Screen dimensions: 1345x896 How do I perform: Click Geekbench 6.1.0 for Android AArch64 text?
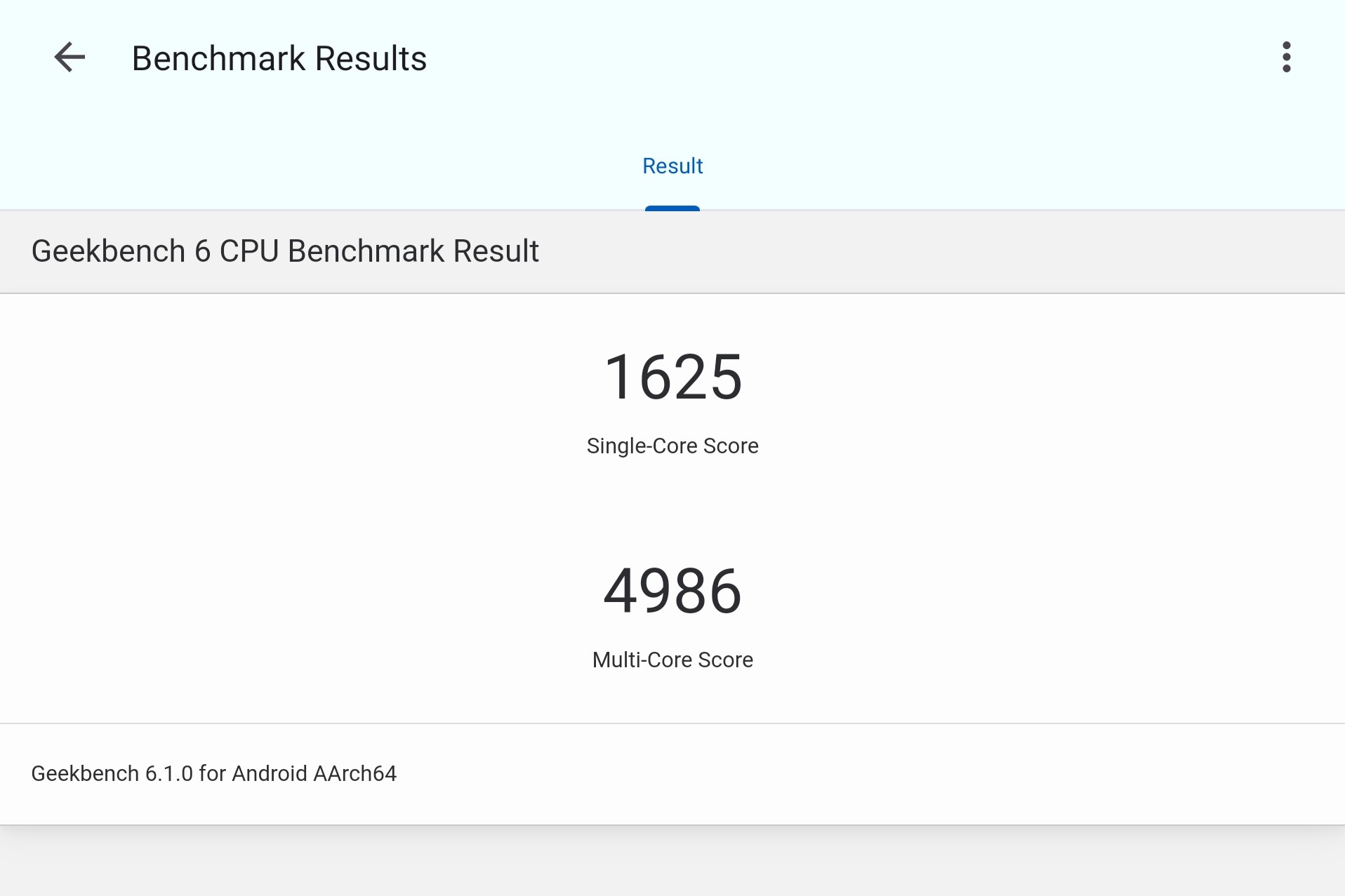[x=214, y=774]
